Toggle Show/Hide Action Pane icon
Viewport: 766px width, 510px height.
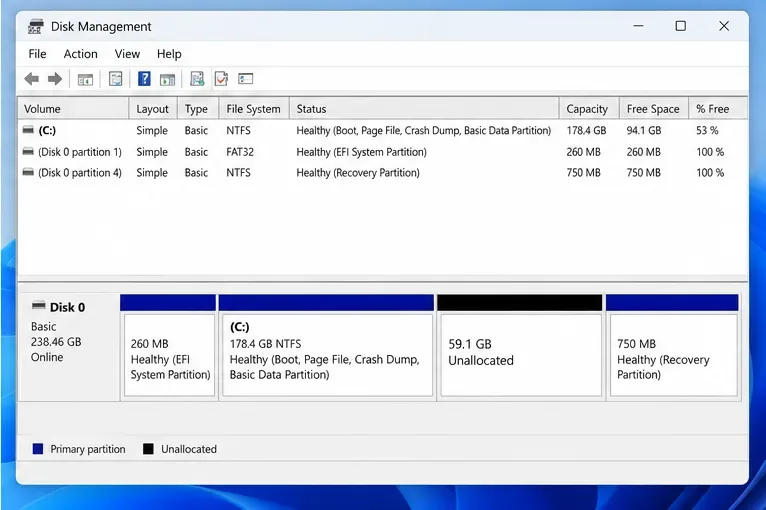click(x=168, y=79)
